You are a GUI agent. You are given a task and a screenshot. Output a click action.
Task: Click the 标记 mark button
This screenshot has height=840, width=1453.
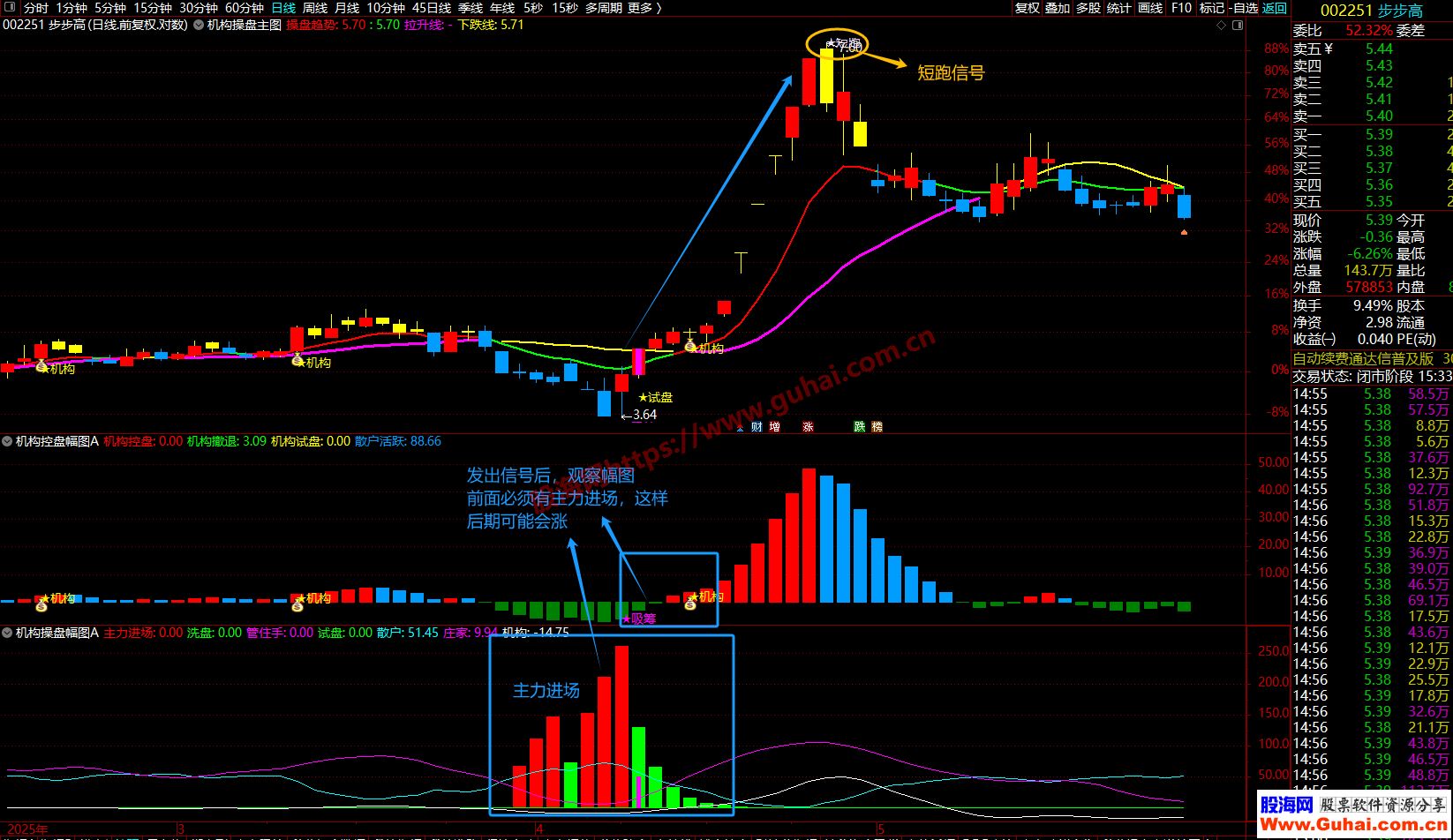pos(1212,8)
